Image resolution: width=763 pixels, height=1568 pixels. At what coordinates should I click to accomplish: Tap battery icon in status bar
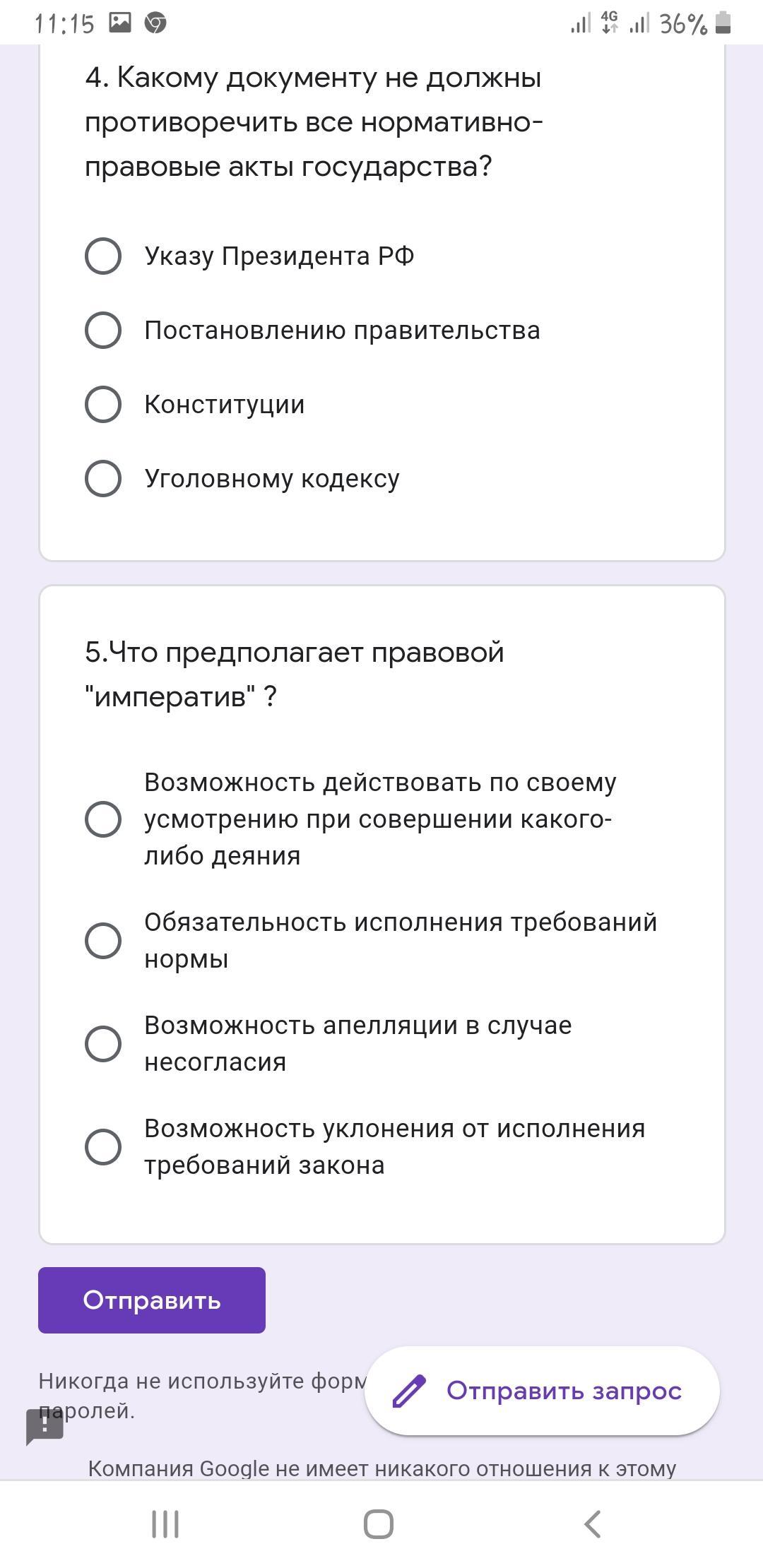[723, 23]
